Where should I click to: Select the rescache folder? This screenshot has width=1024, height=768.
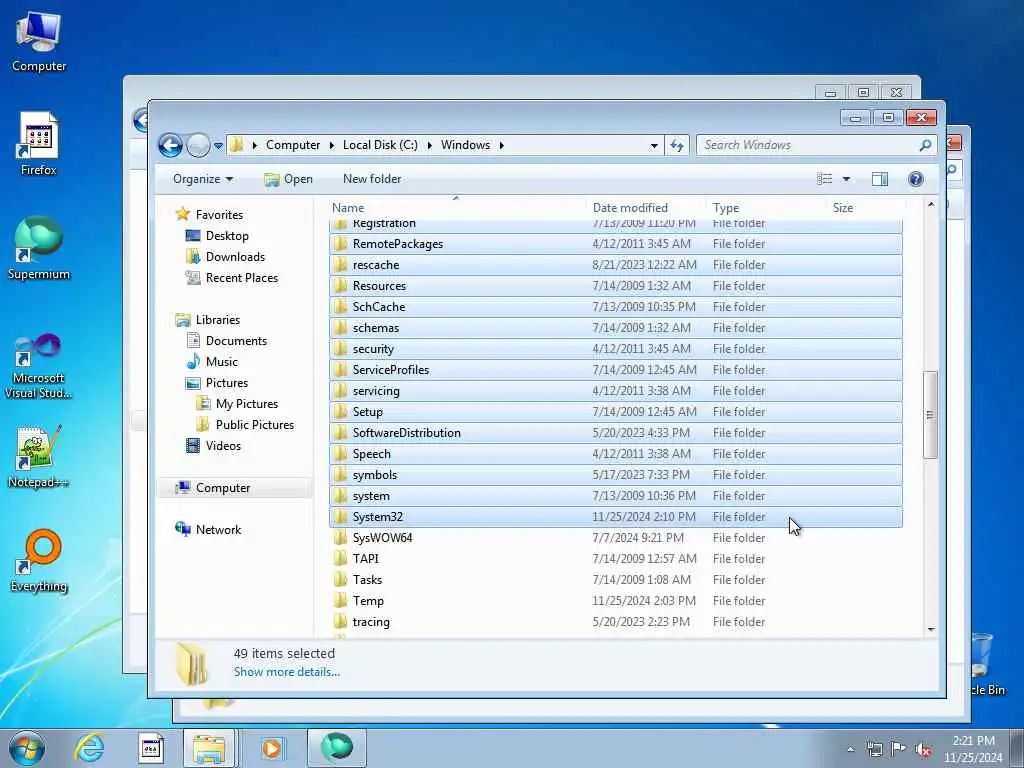[616, 264]
